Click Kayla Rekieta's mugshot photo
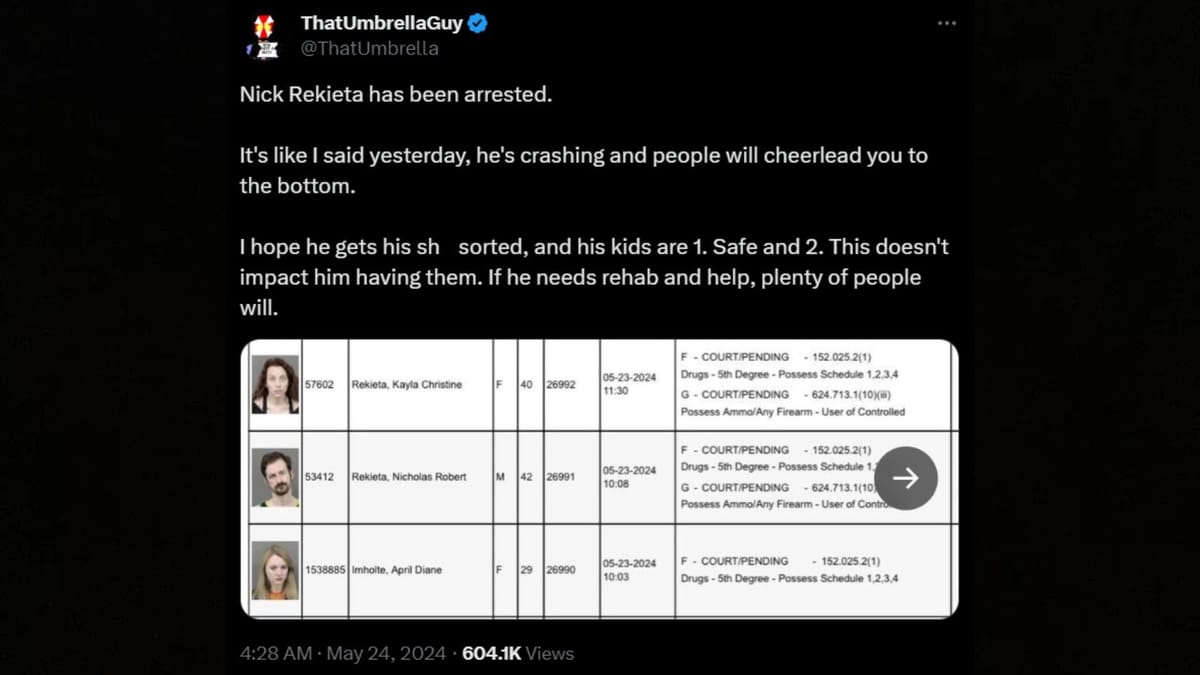1200x675 pixels. coord(274,384)
